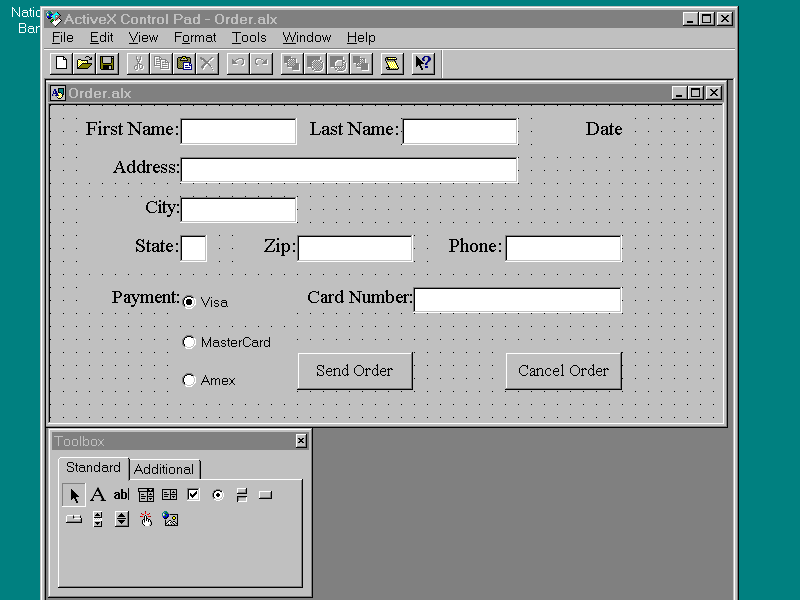Choose the CheckBox tool in Toolbox
The width and height of the screenshot is (800, 600).
click(193, 495)
